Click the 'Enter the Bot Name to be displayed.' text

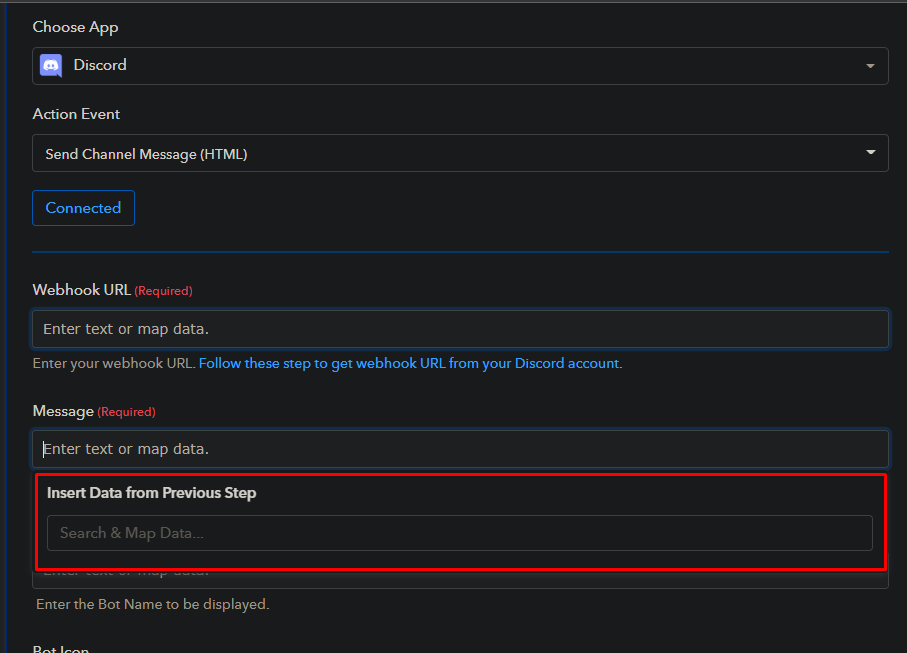coord(153,604)
